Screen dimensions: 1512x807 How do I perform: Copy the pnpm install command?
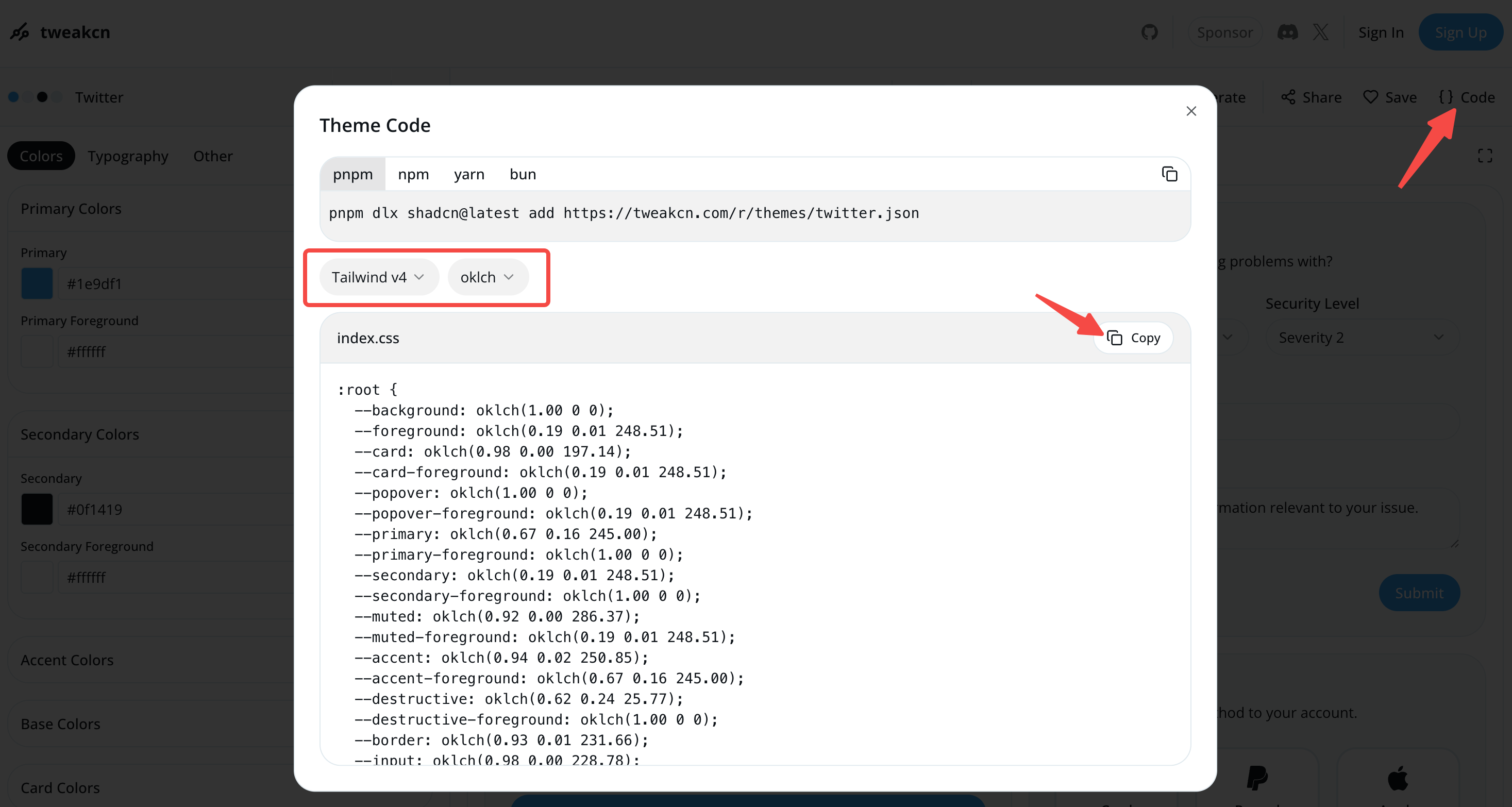(1169, 174)
